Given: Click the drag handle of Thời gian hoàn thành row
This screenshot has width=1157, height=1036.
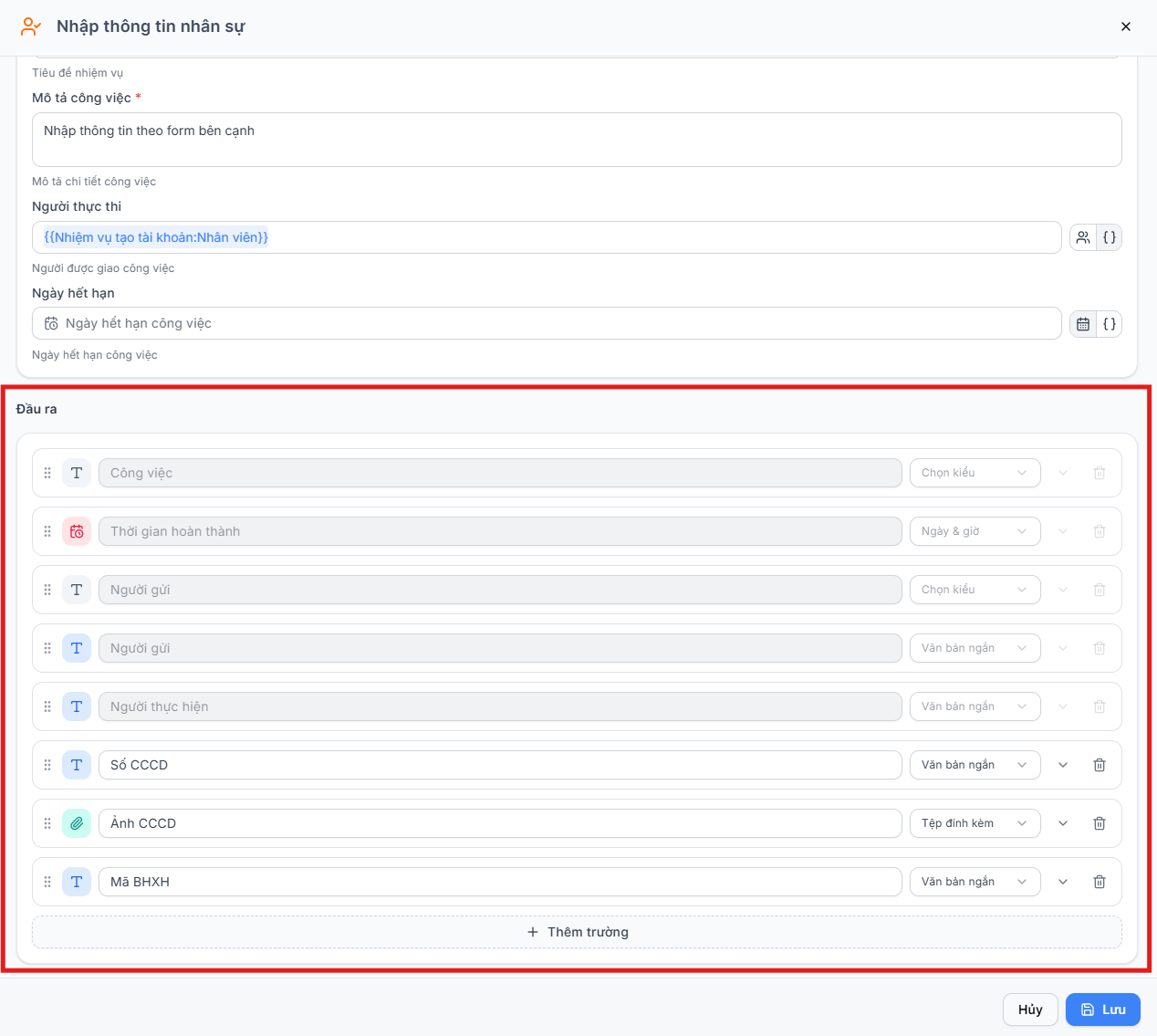Looking at the screenshot, I should (47, 531).
